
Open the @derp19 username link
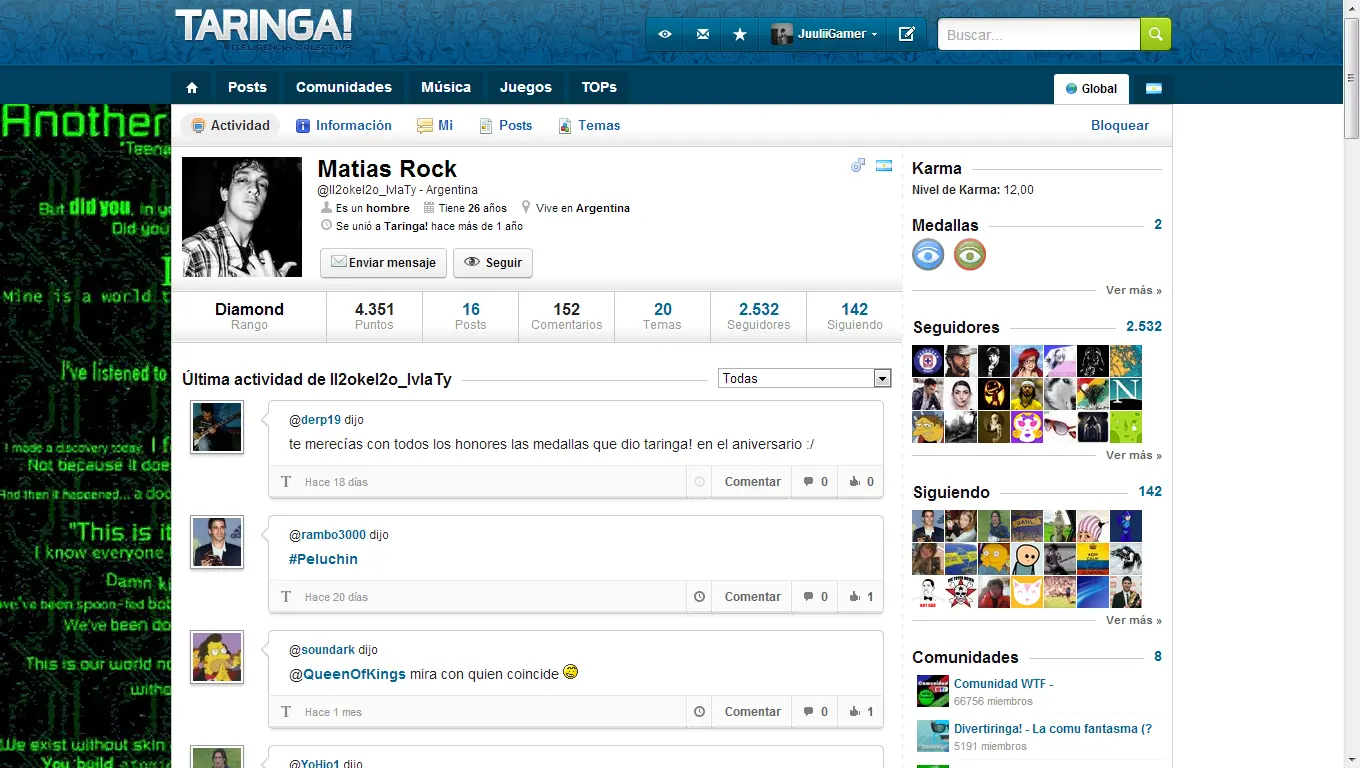(315, 420)
